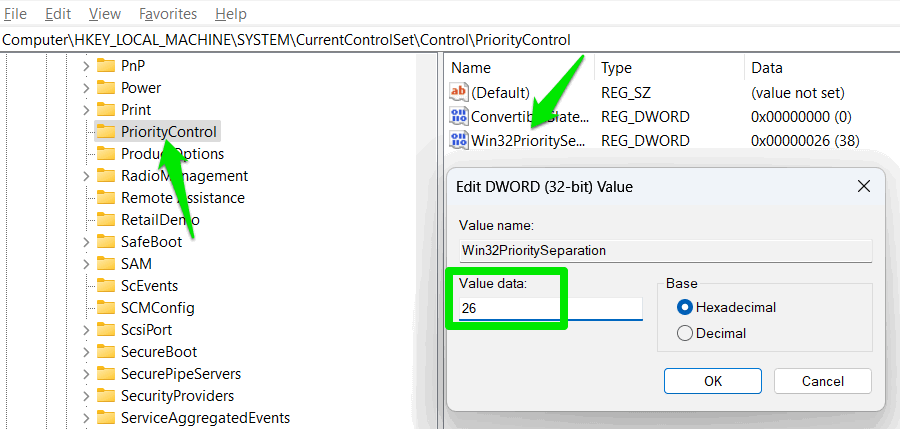
Task: Click the Power folder icon
Action: click(106, 87)
